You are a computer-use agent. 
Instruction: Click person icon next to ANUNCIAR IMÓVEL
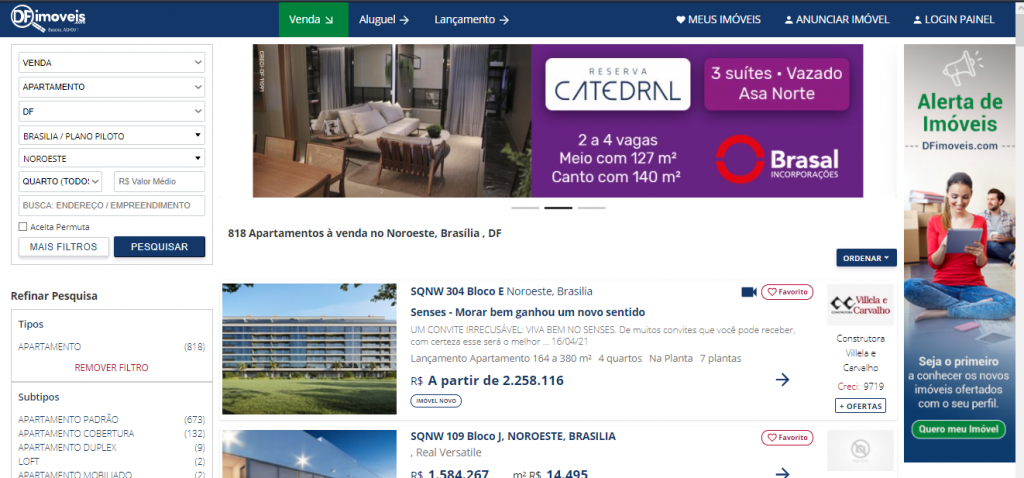[x=789, y=20]
